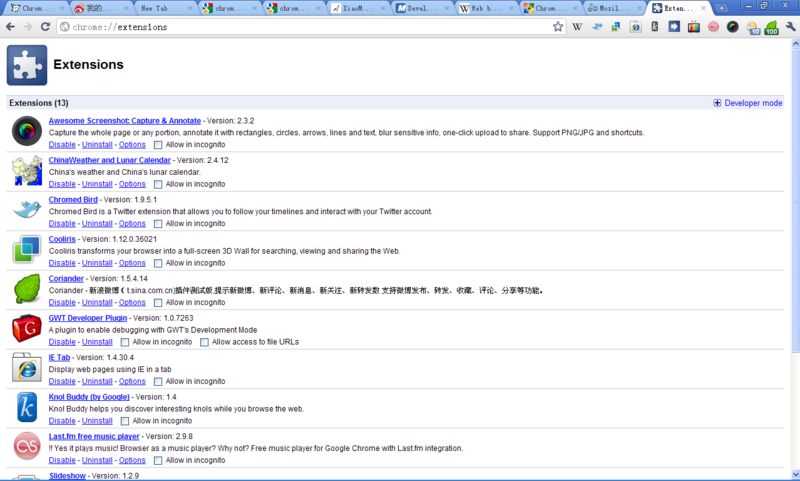The height and width of the screenshot is (481, 800).
Task: Open Cooliris Options
Action: (132, 263)
